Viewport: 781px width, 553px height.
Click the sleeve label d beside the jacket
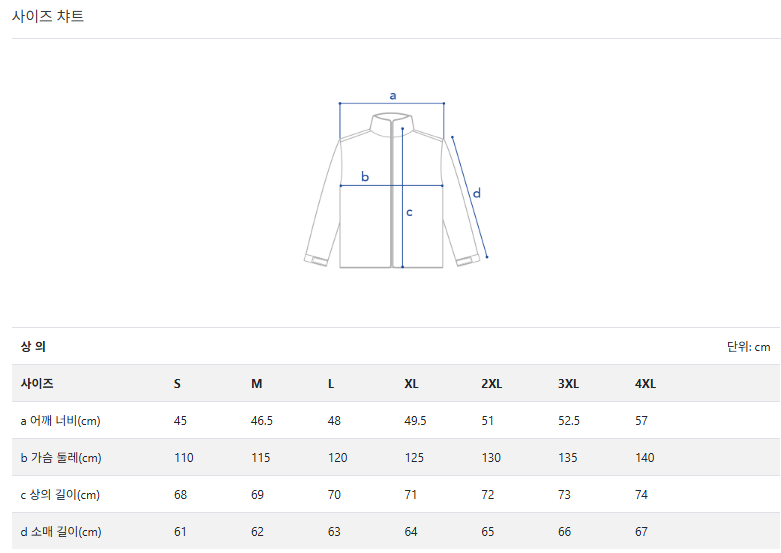coord(477,193)
